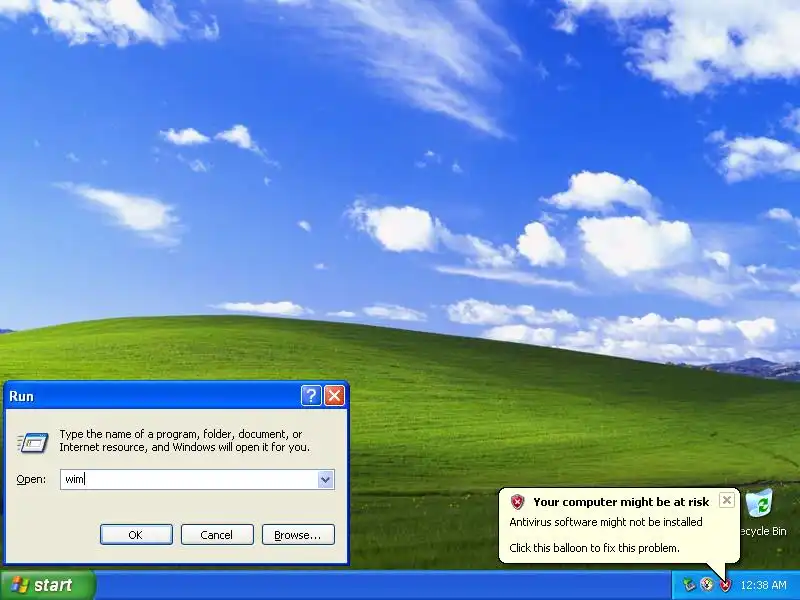This screenshot has height=600, width=800.
Task: Click the shield icon in the risk balloon
Action: coord(517,502)
